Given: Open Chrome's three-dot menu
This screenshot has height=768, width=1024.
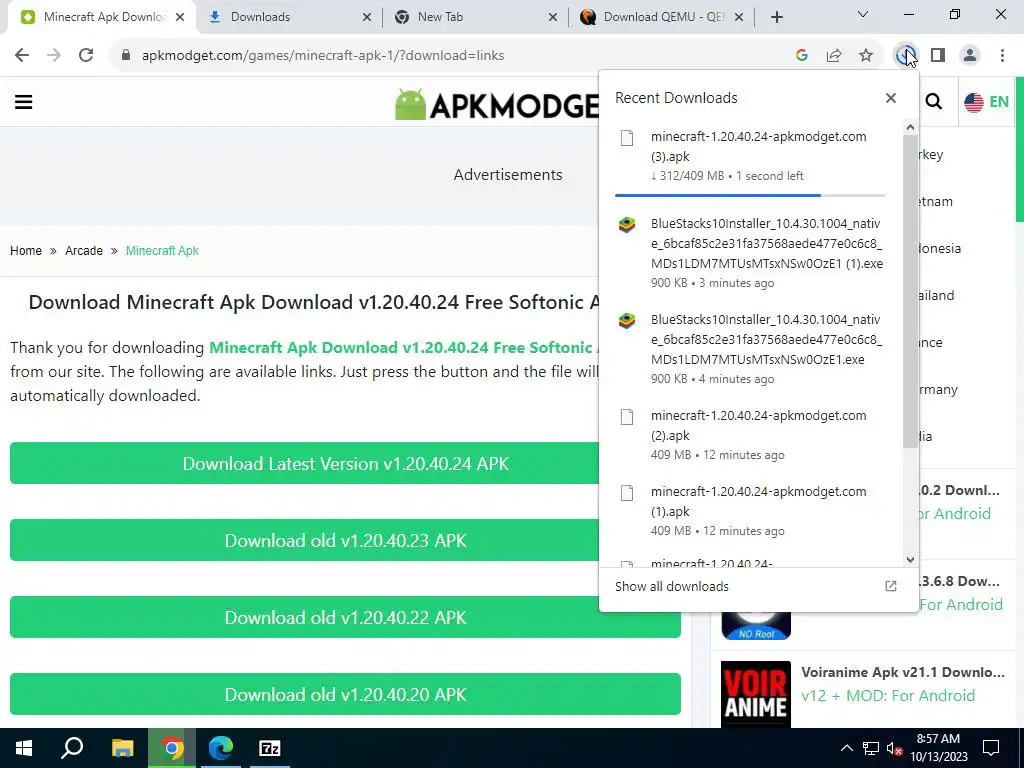Looking at the screenshot, I should (1002, 56).
